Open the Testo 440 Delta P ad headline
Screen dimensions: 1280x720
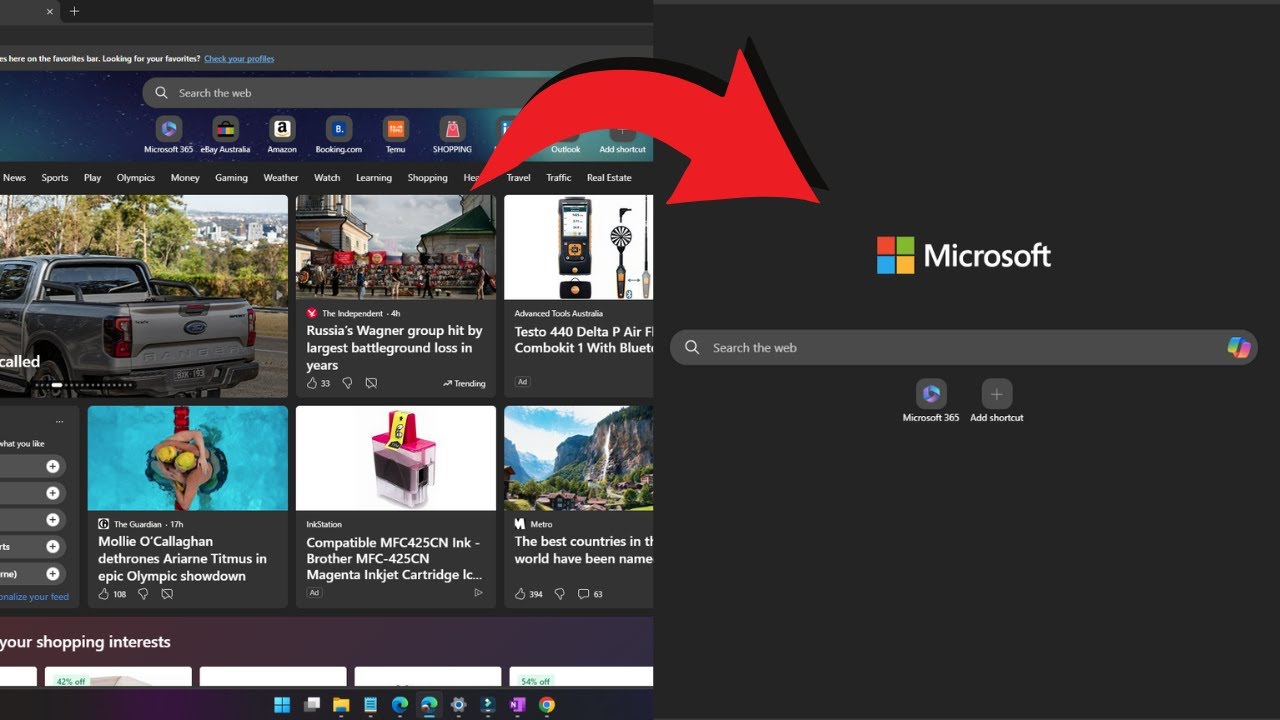[584, 340]
